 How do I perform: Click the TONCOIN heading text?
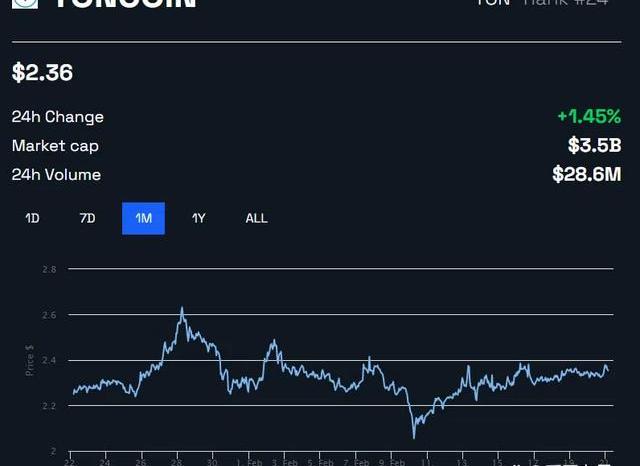point(125,4)
